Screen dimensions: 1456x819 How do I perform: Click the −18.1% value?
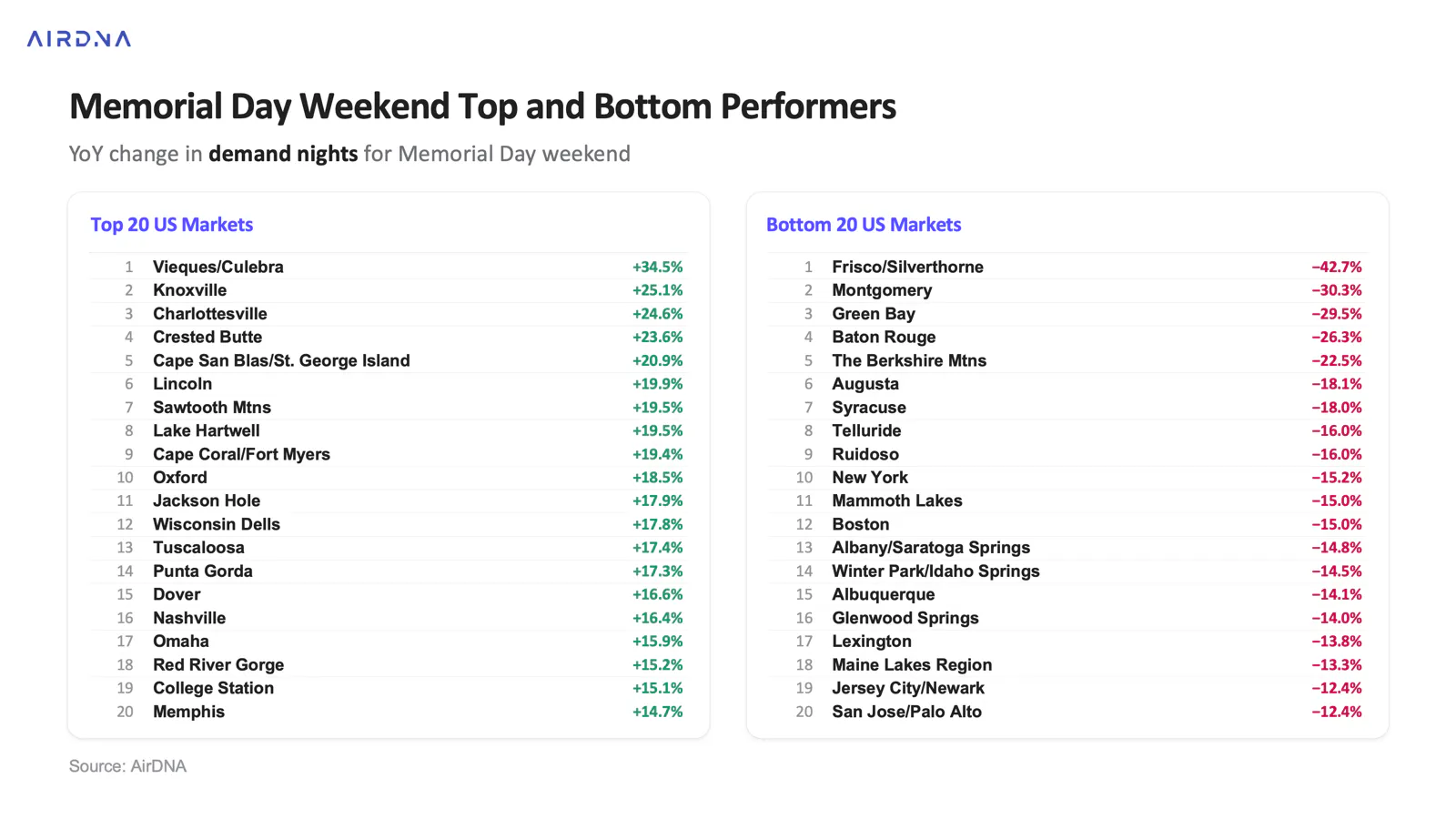coord(1337,384)
